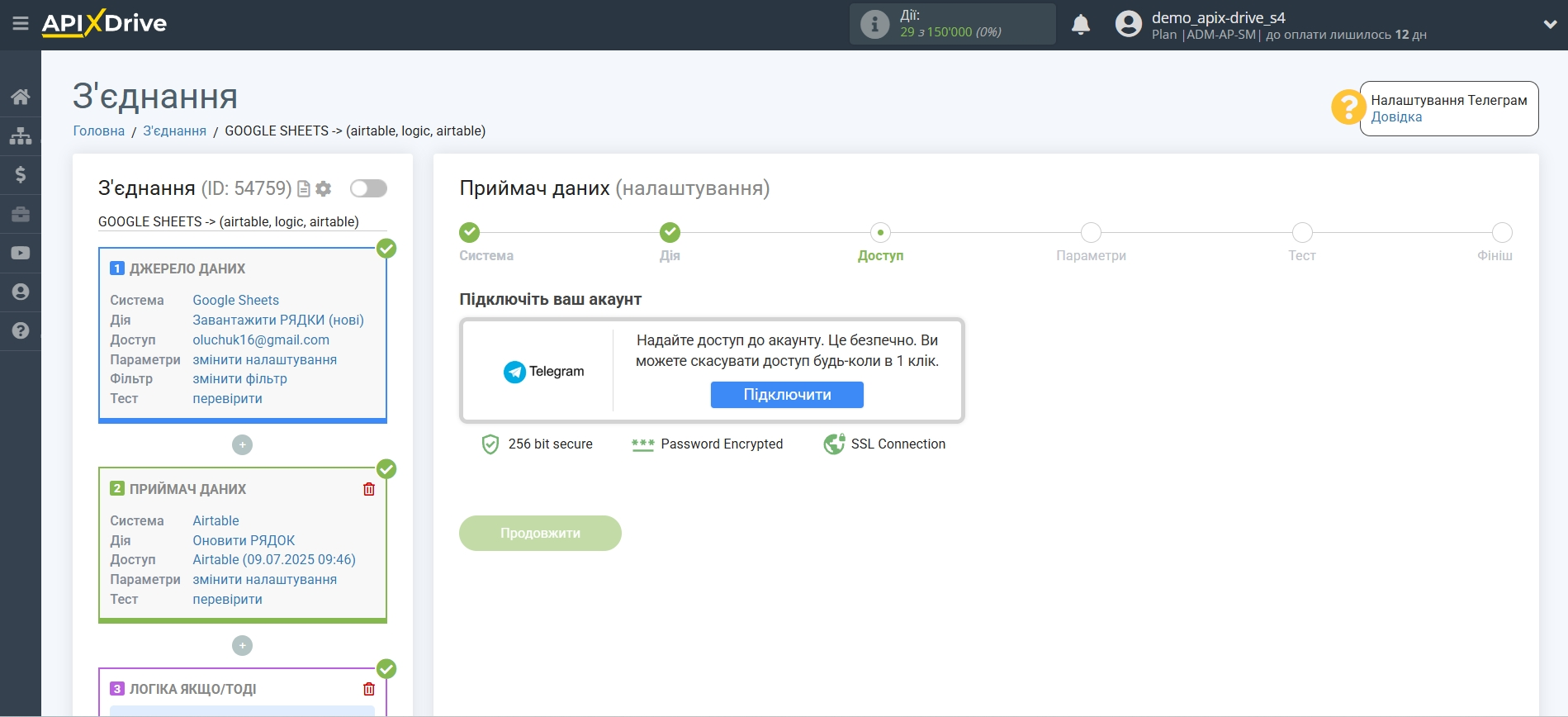The height and width of the screenshot is (717, 1568).
Task: Click the Продовжити button
Action: [x=540, y=534]
